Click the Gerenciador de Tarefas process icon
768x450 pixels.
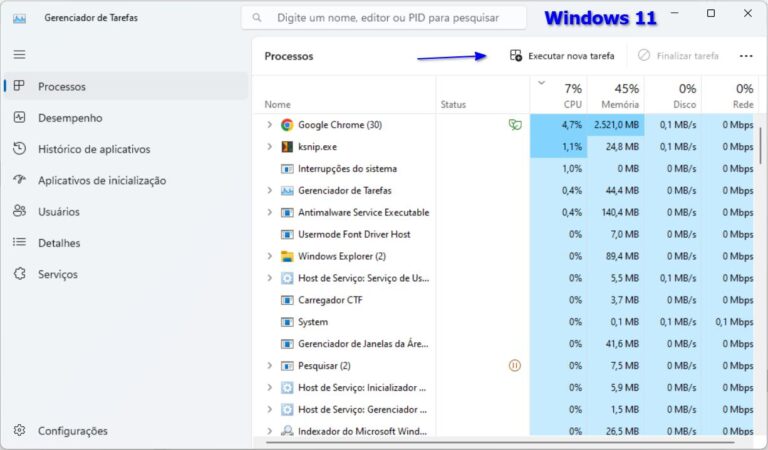tap(287, 190)
